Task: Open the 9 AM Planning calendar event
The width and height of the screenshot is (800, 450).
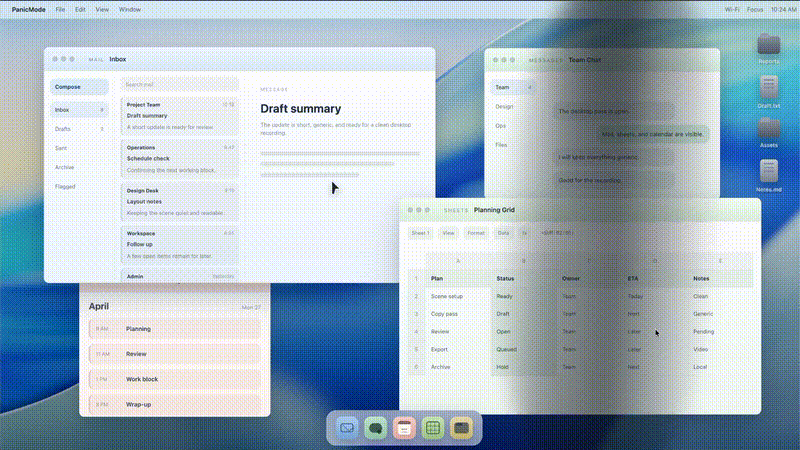Action: click(174, 329)
